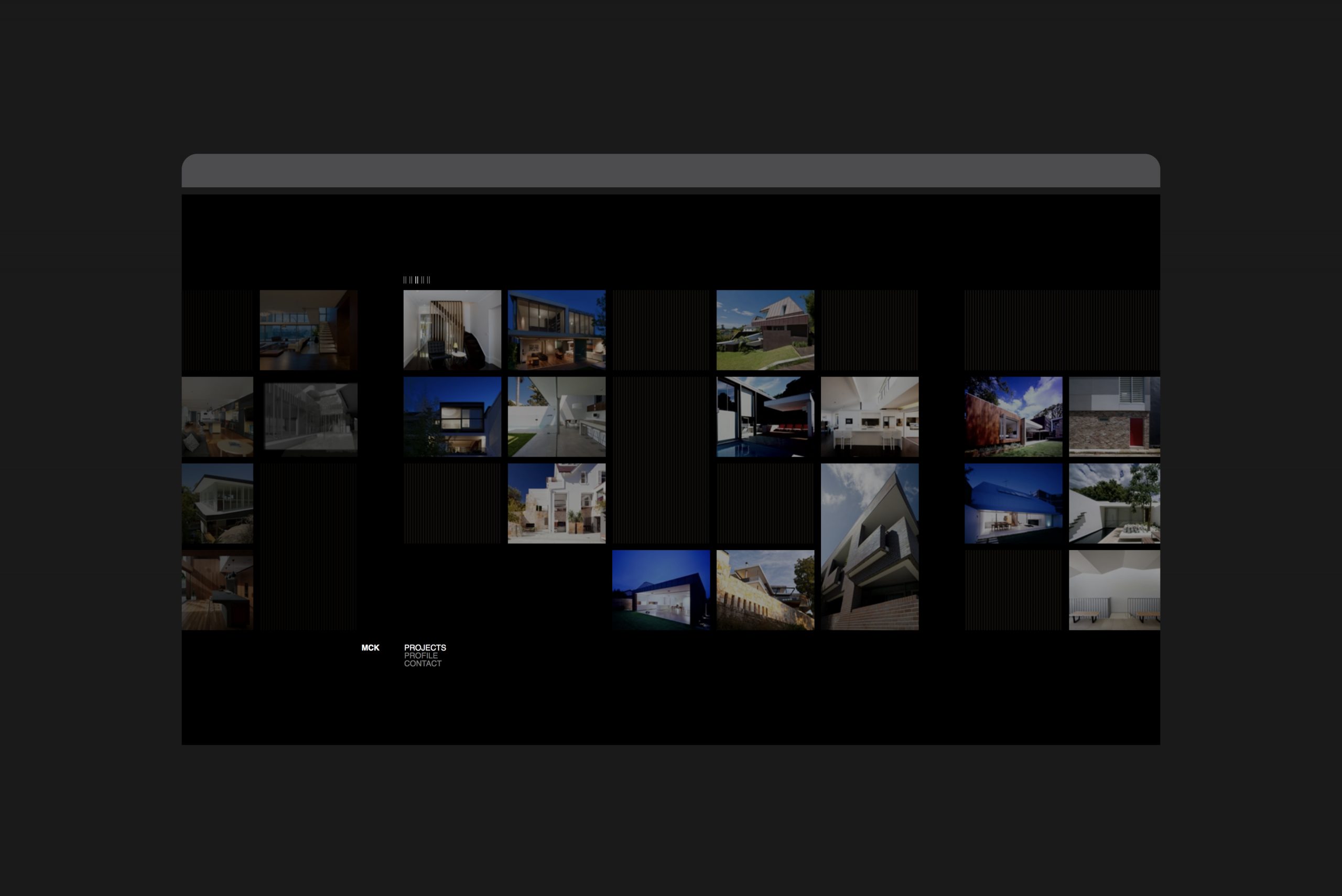Click the MCK logo
Viewport: 1342px width, 896px height.
point(370,647)
